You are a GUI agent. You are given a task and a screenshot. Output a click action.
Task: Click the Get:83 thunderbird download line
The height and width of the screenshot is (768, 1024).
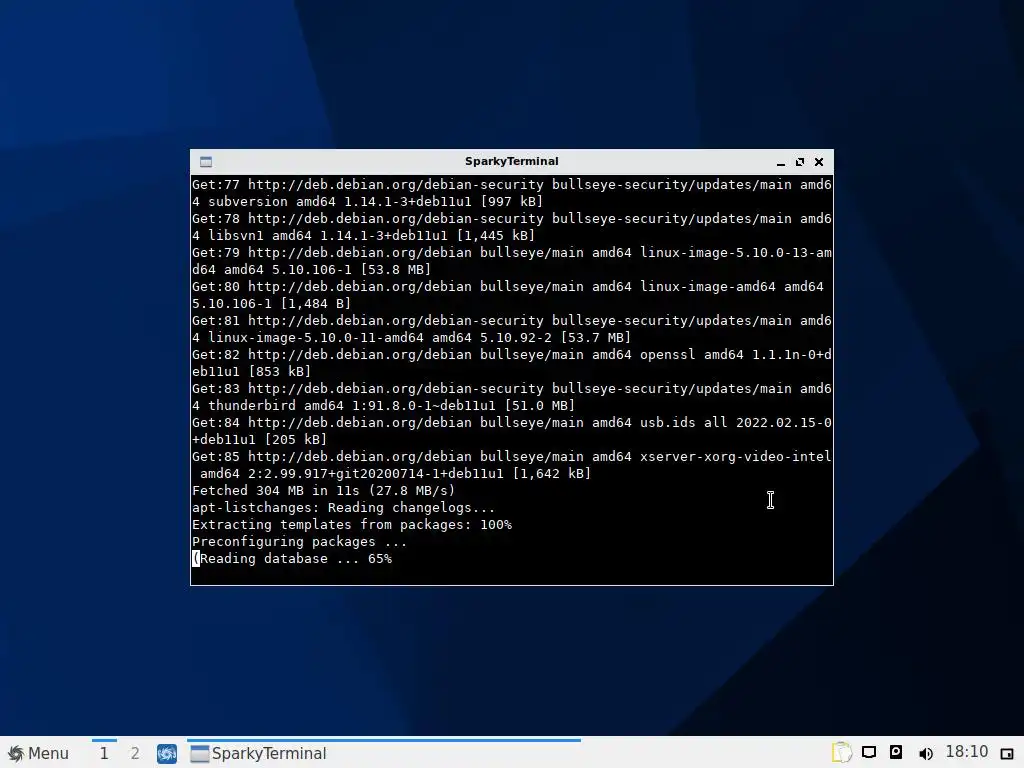[x=511, y=397]
